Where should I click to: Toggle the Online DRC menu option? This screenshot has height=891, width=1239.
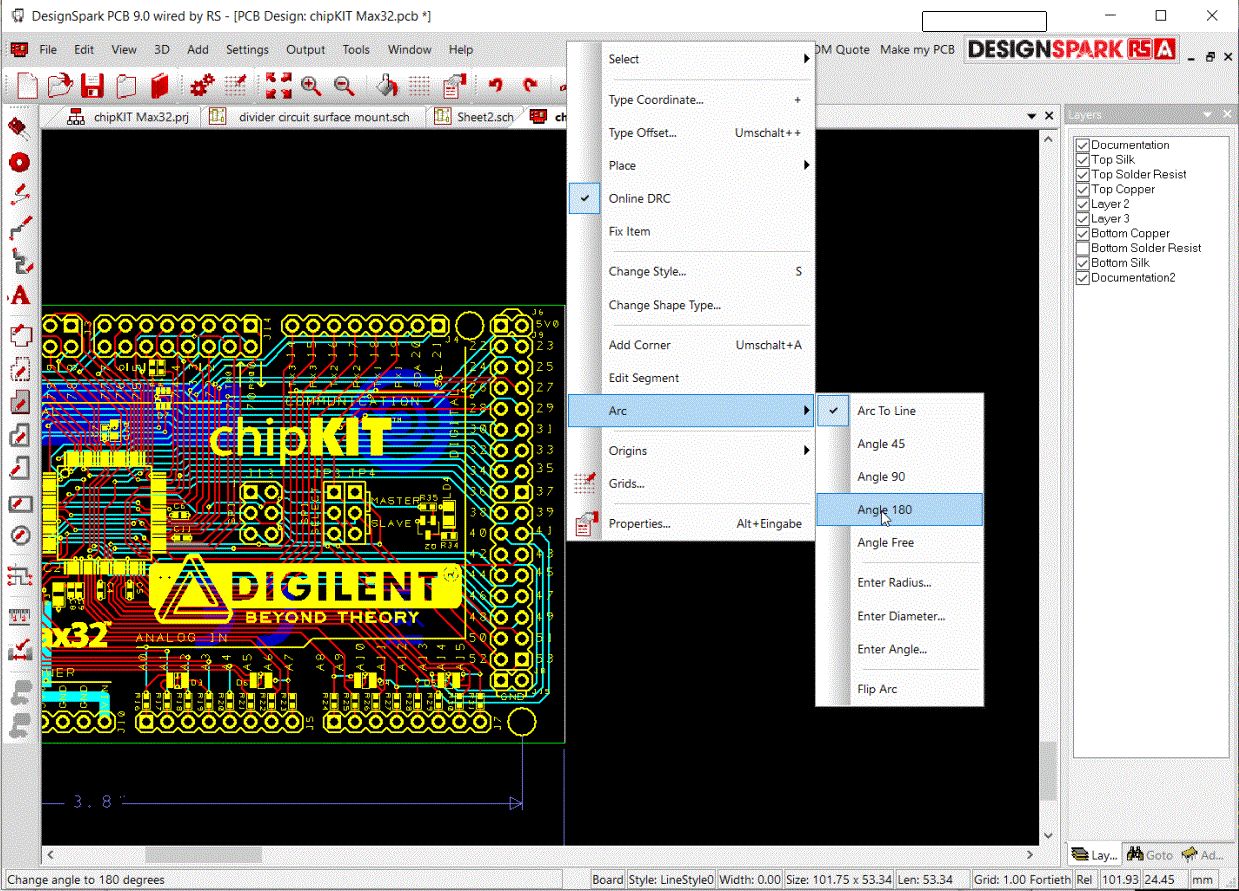coord(640,198)
